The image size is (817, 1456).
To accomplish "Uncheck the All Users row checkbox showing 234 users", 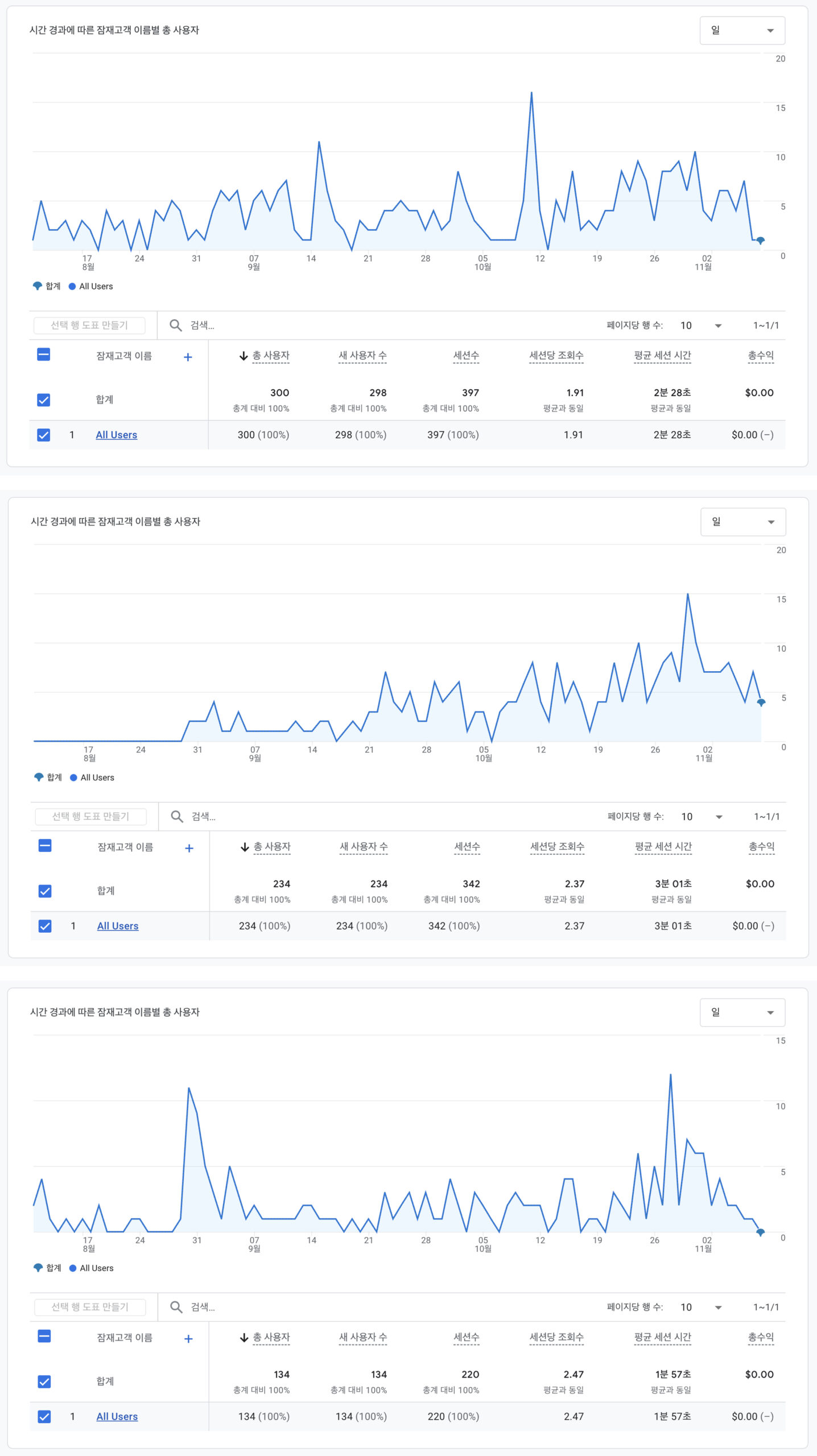I will (45, 926).
